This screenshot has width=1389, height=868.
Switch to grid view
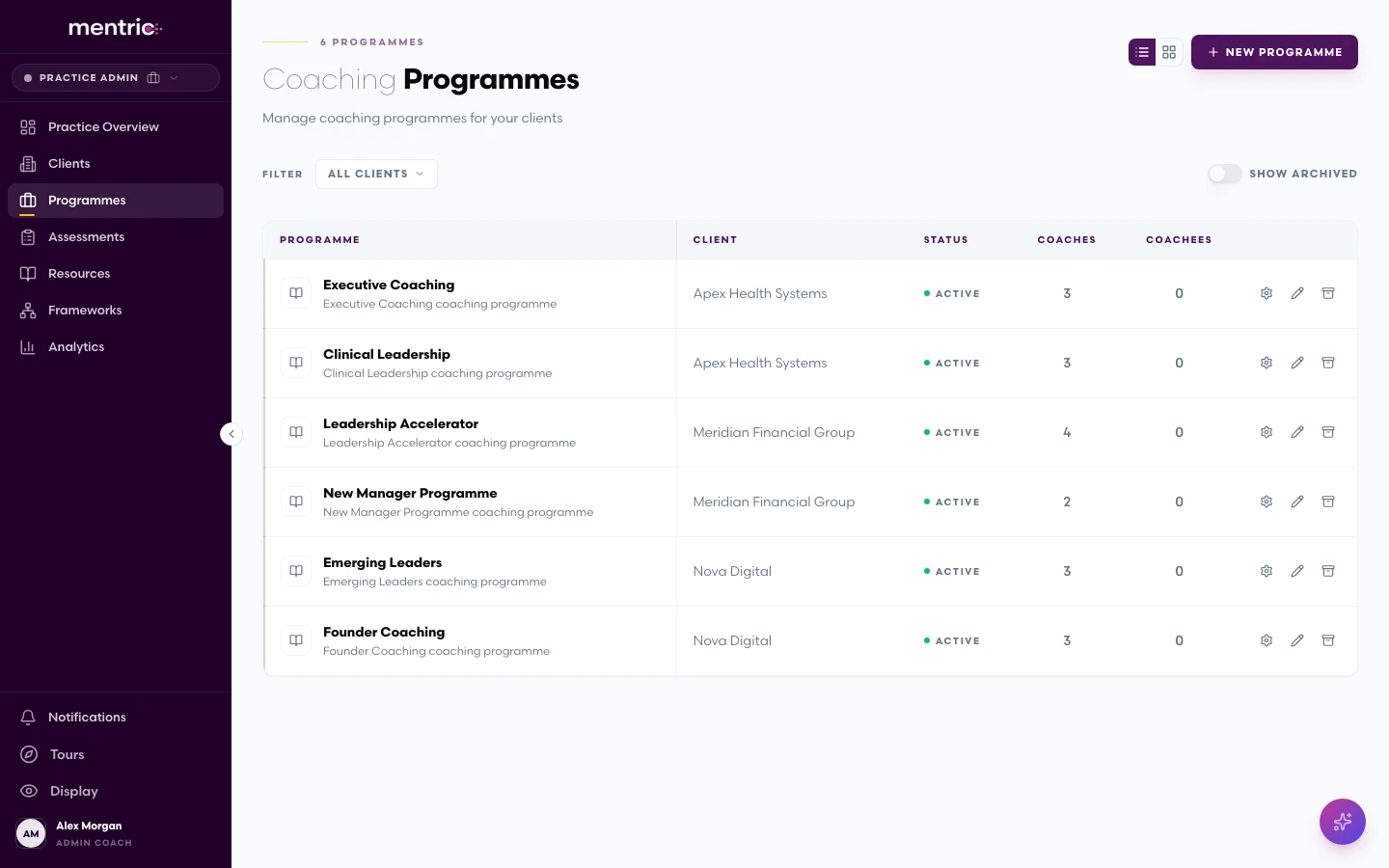point(1169,52)
